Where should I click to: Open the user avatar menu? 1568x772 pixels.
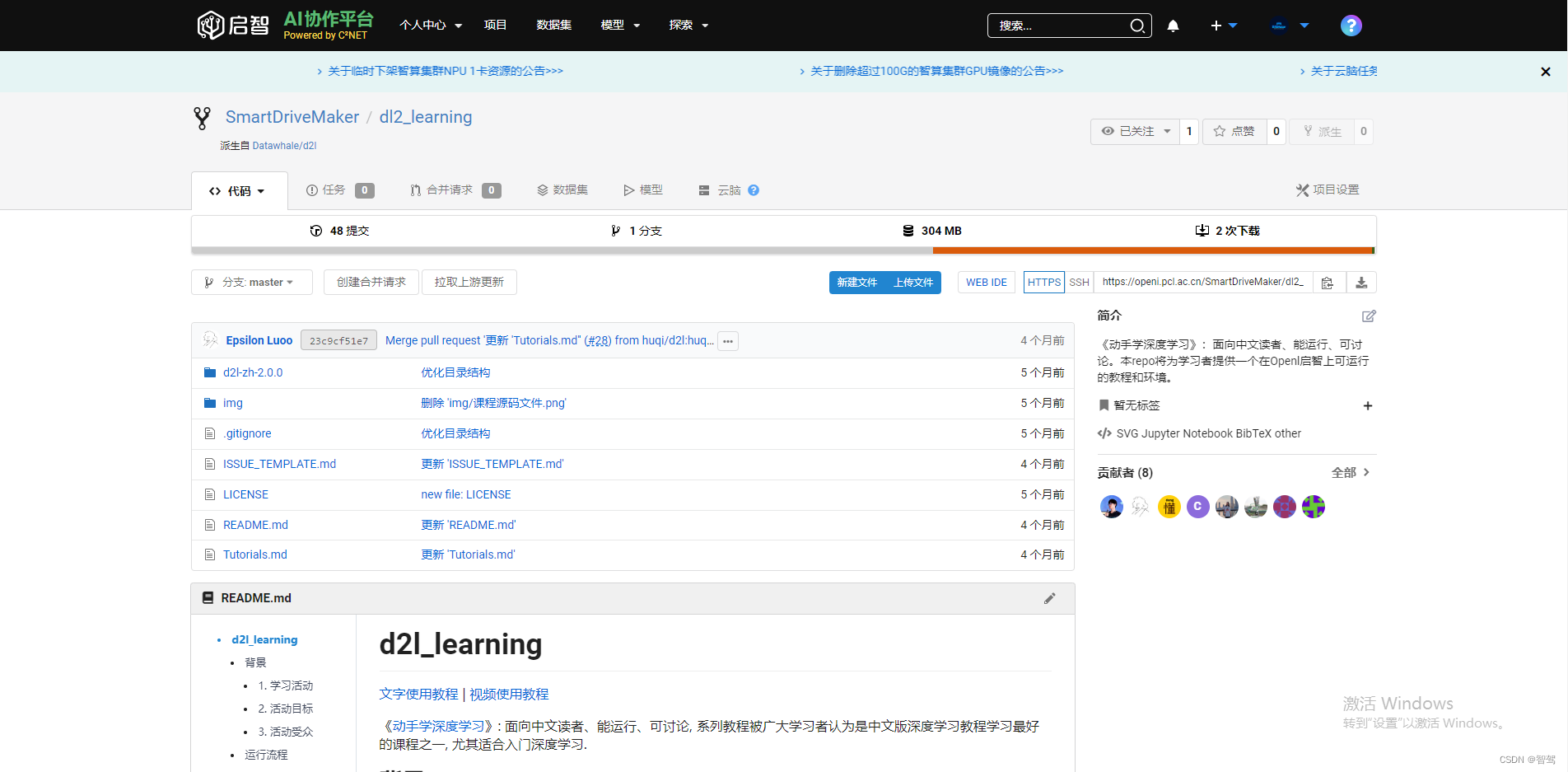(1290, 26)
